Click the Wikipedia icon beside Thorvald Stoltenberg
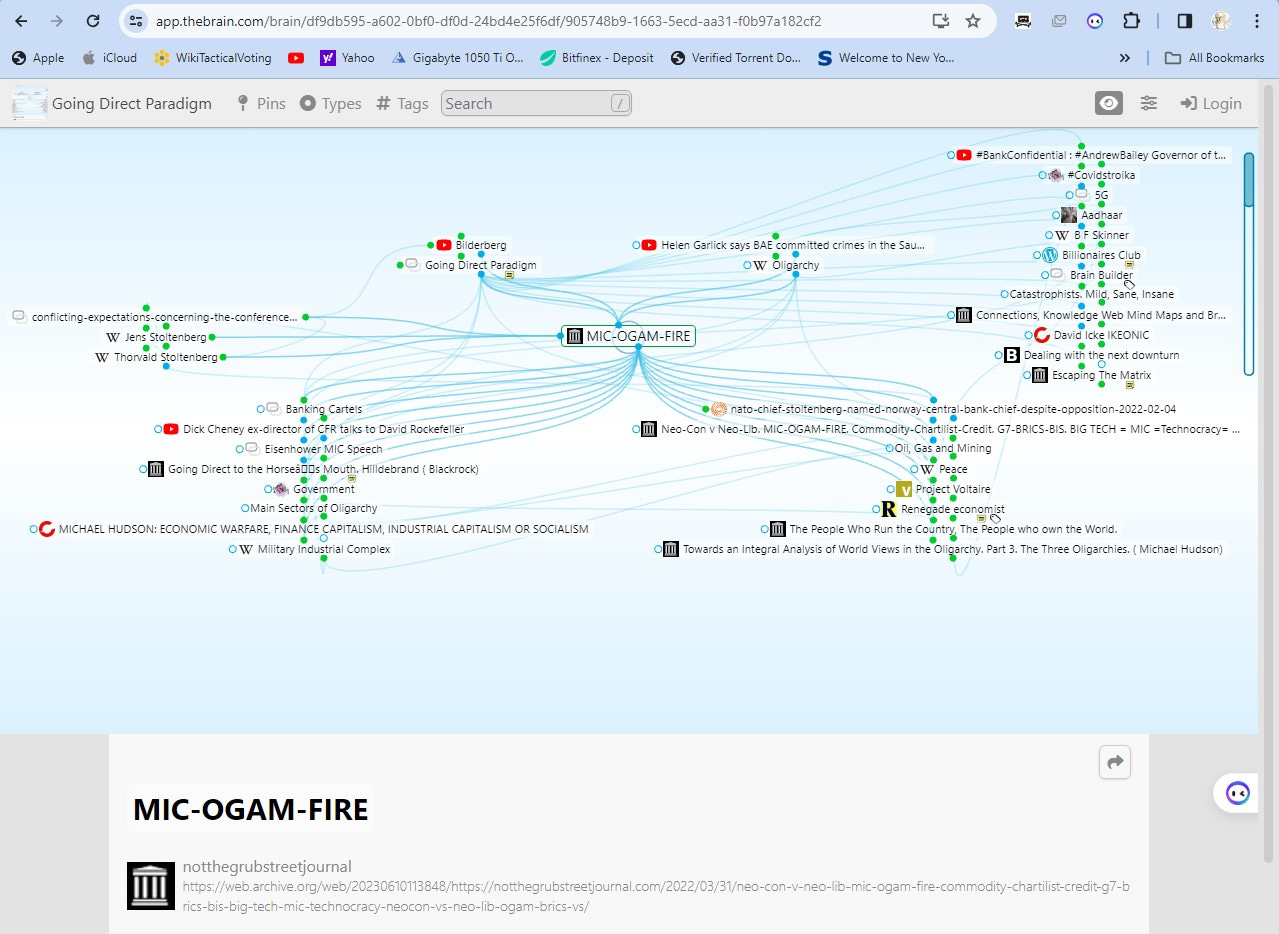The width and height of the screenshot is (1279, 934). click(101, 357)
